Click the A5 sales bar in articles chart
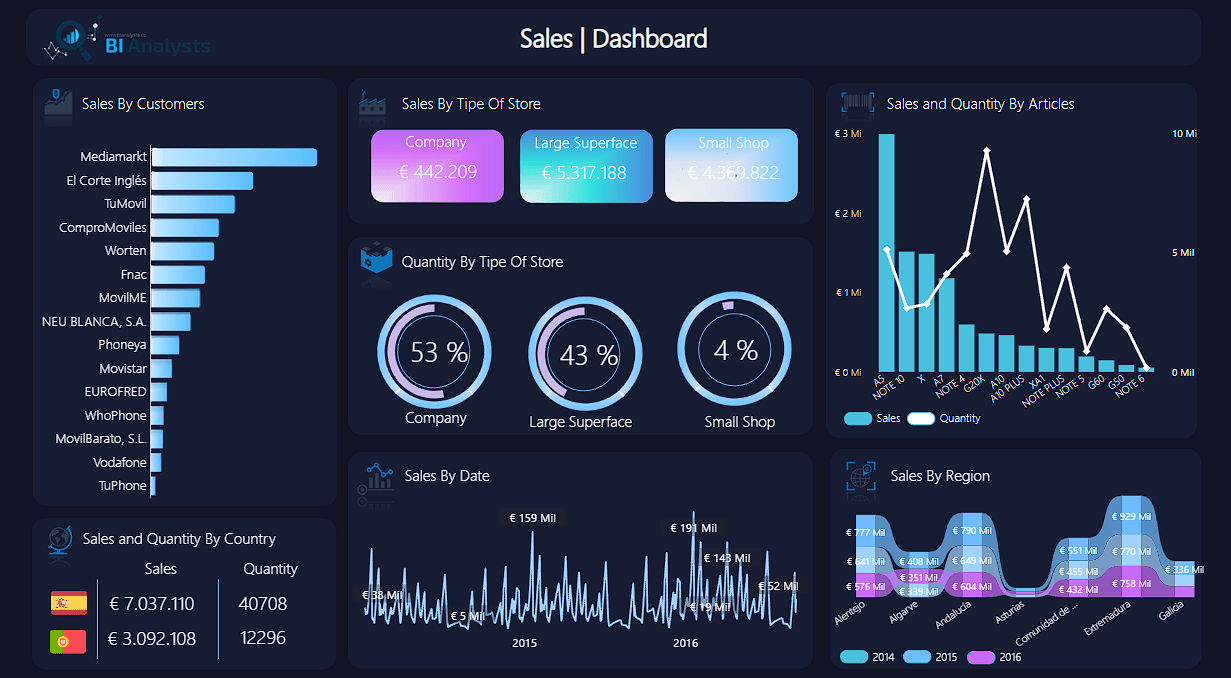The height and width of the screenshot is (678, 1231). point(886,252)
